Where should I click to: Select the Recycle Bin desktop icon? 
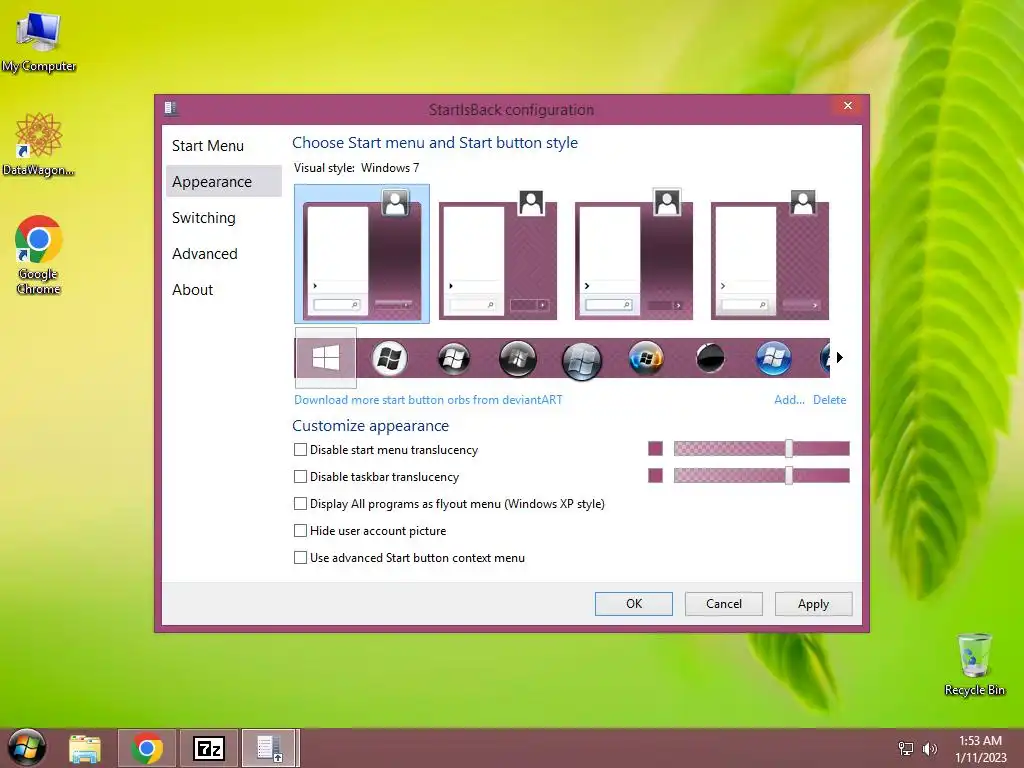coord(974,664)
